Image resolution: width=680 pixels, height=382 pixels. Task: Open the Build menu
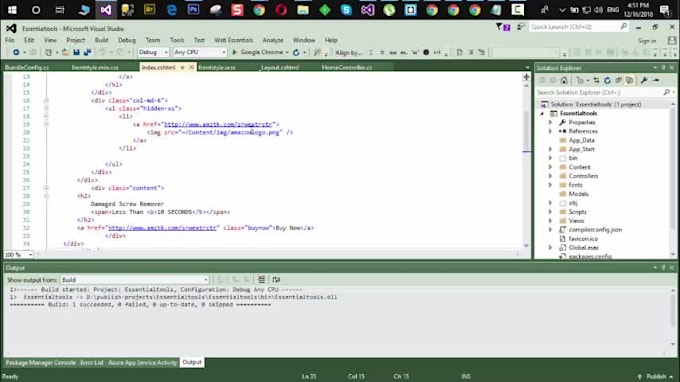pyautogui.click(x=101, y=40)
